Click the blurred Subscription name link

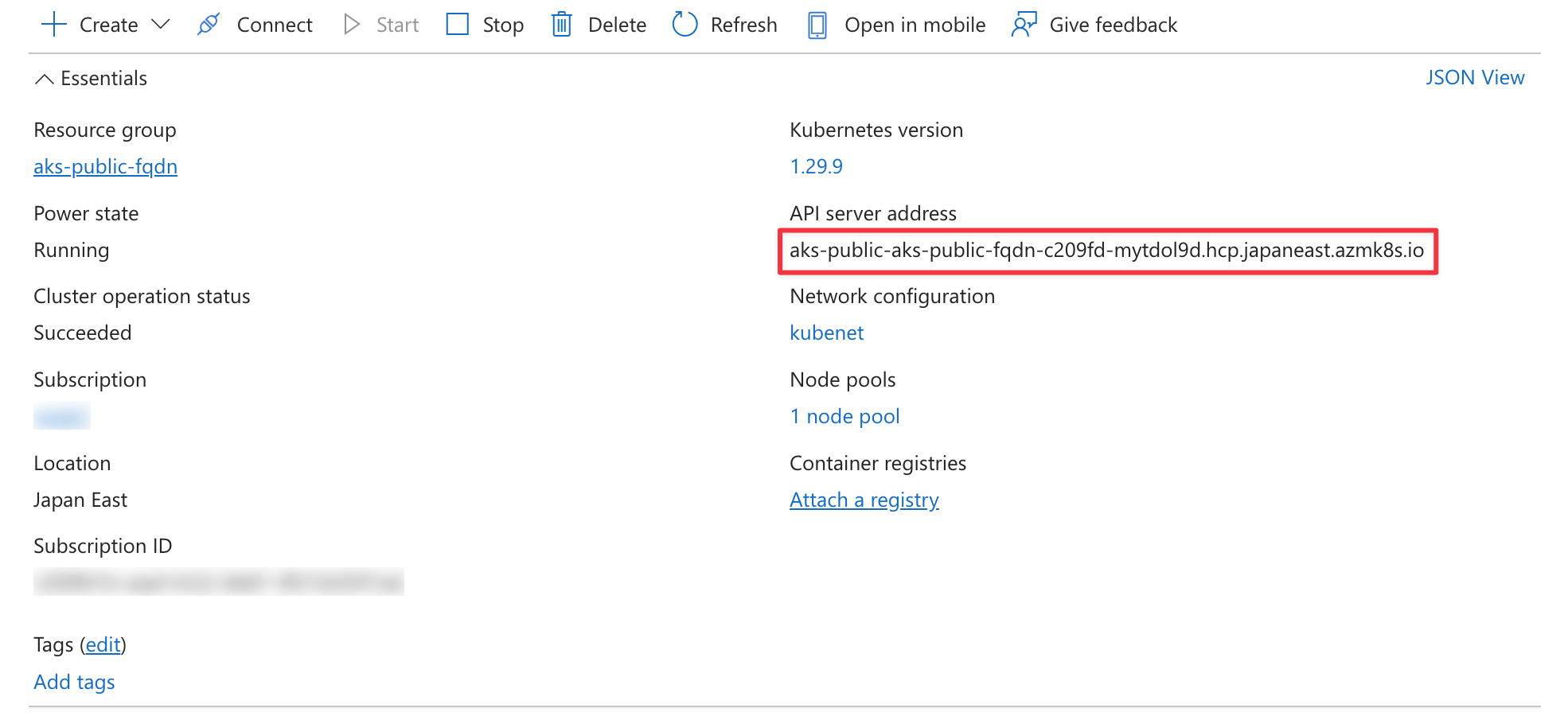click(62, 417)
